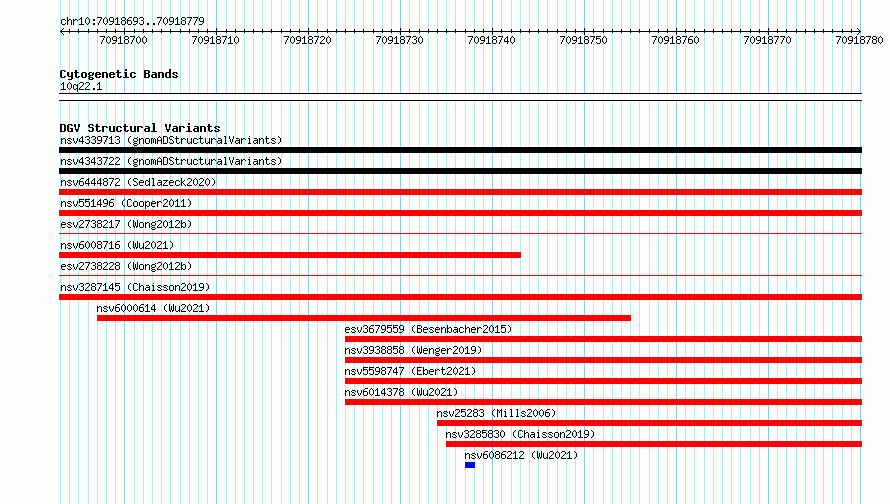Click the black bar under nsv4339713

coord(460,150)
